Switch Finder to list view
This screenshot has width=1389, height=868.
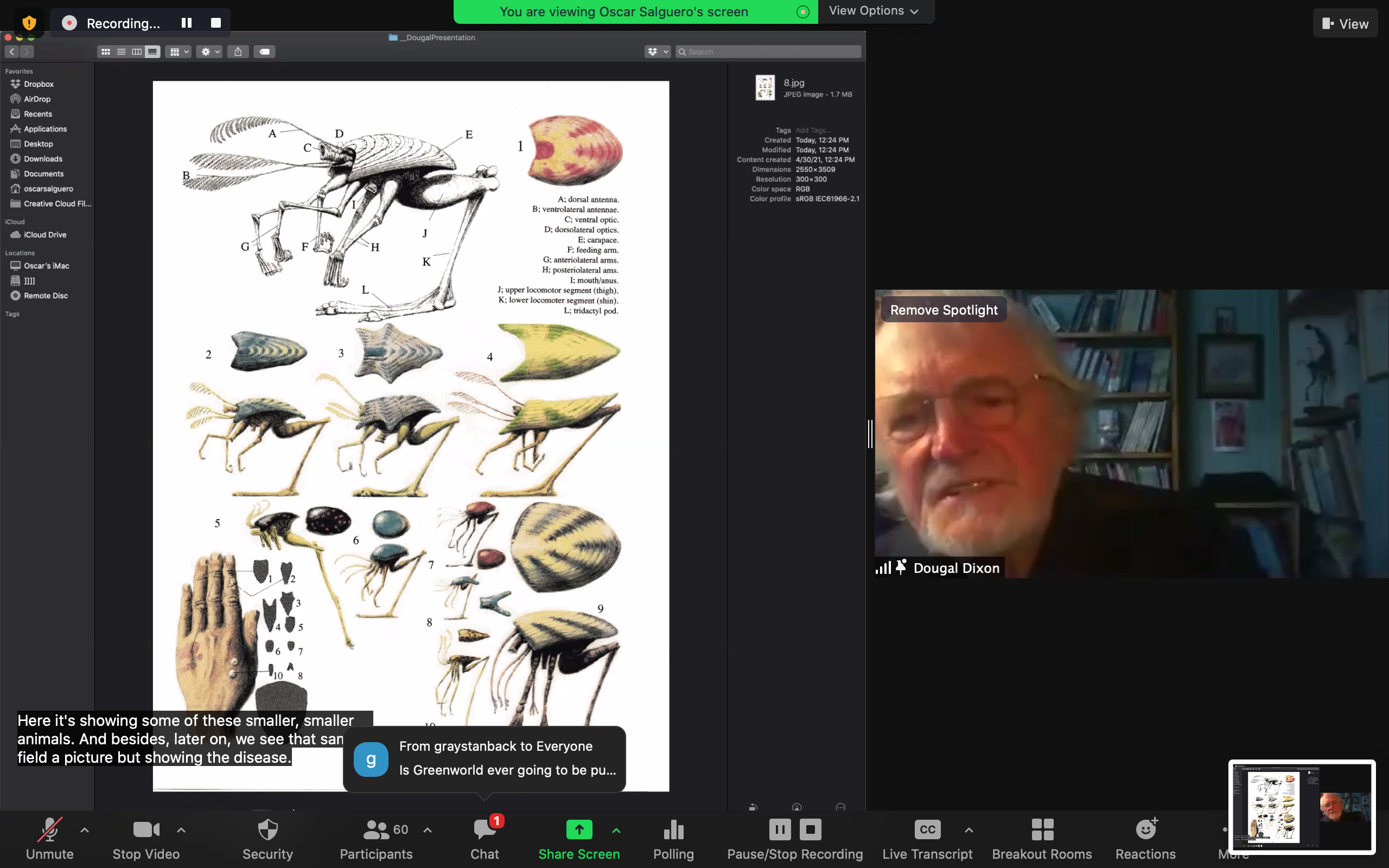tap(121, 51)
